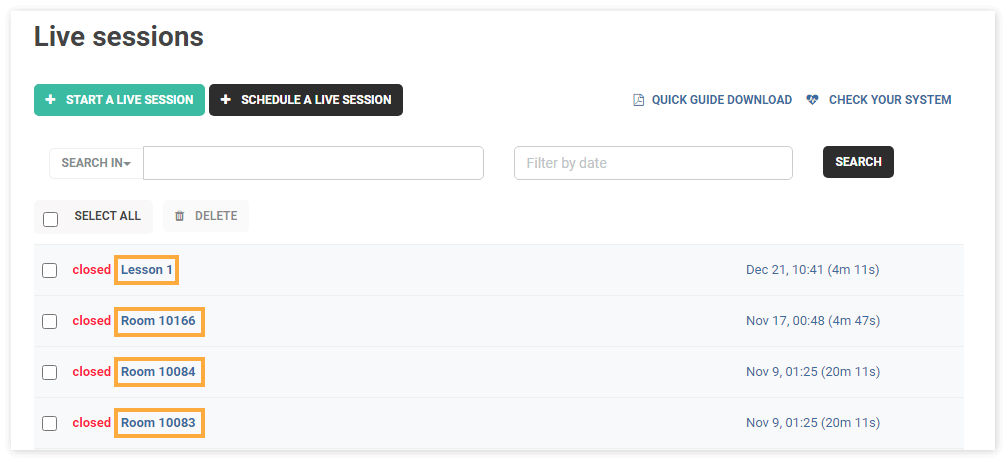The height and width of the screenshot is (463, 1008).
Task: Click the PDF icon beside Quick Guide Download
Action: (638, 100)
